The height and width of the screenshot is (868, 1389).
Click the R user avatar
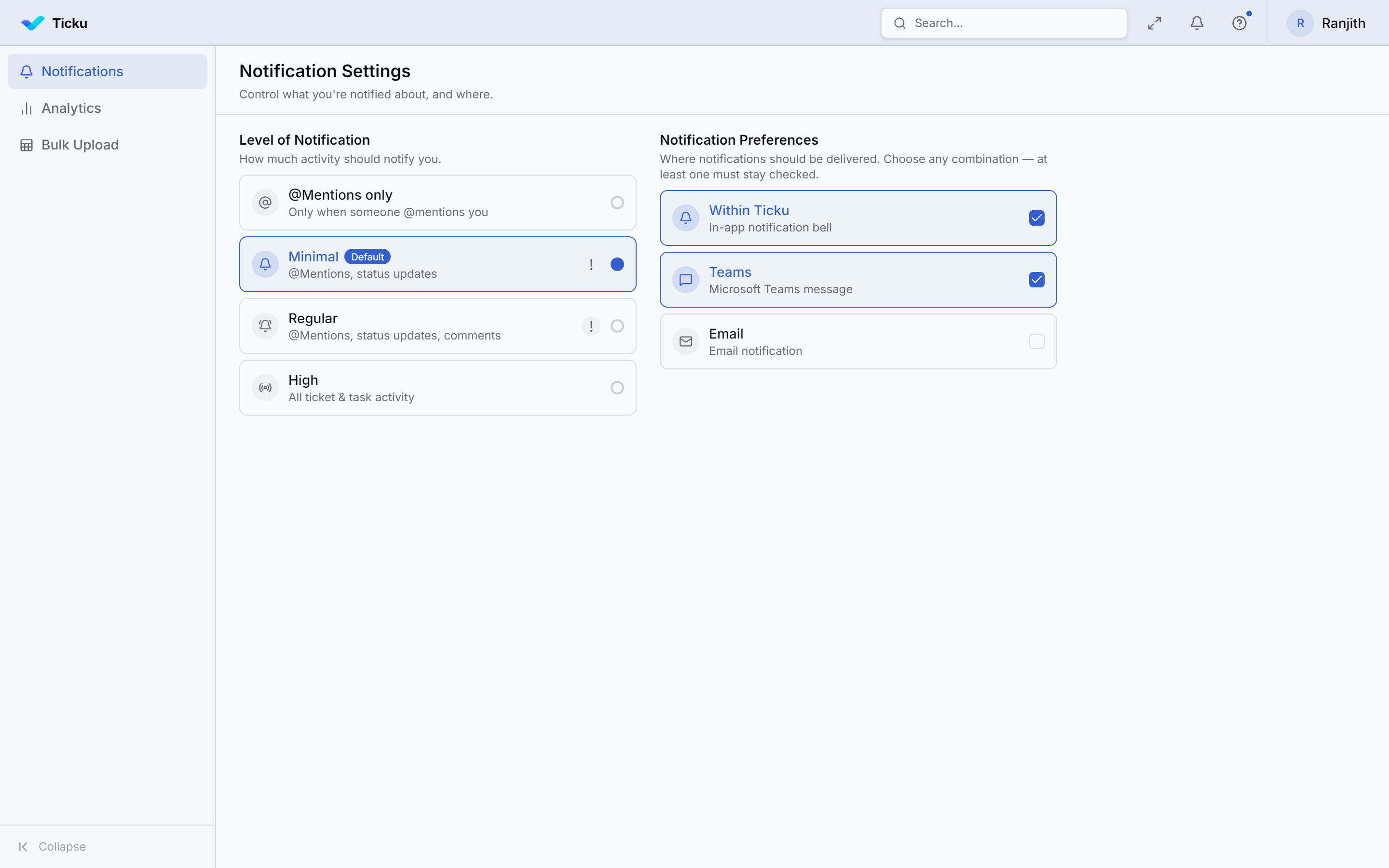coord(1300,23)
